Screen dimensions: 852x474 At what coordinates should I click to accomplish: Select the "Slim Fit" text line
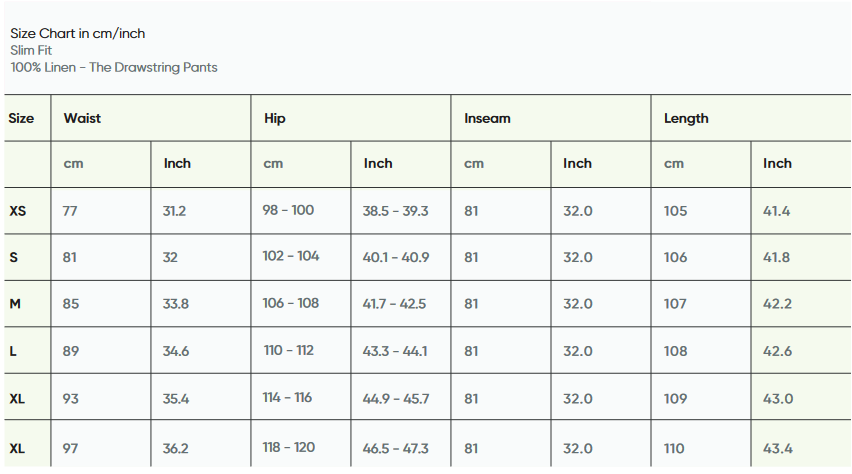pyautogui.click(x=32, y=50)
